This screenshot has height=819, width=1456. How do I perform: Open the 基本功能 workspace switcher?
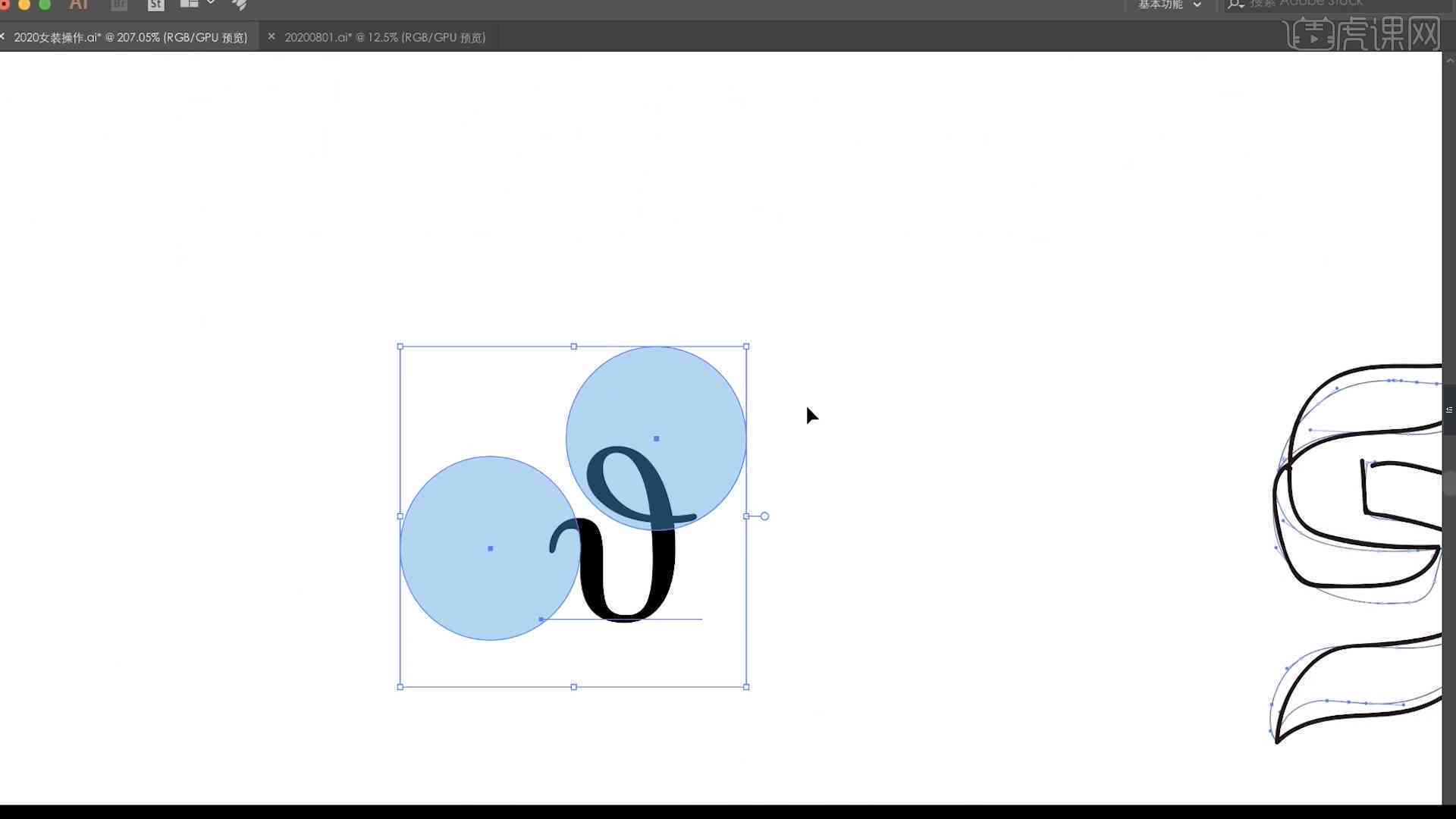point(1170,5)
